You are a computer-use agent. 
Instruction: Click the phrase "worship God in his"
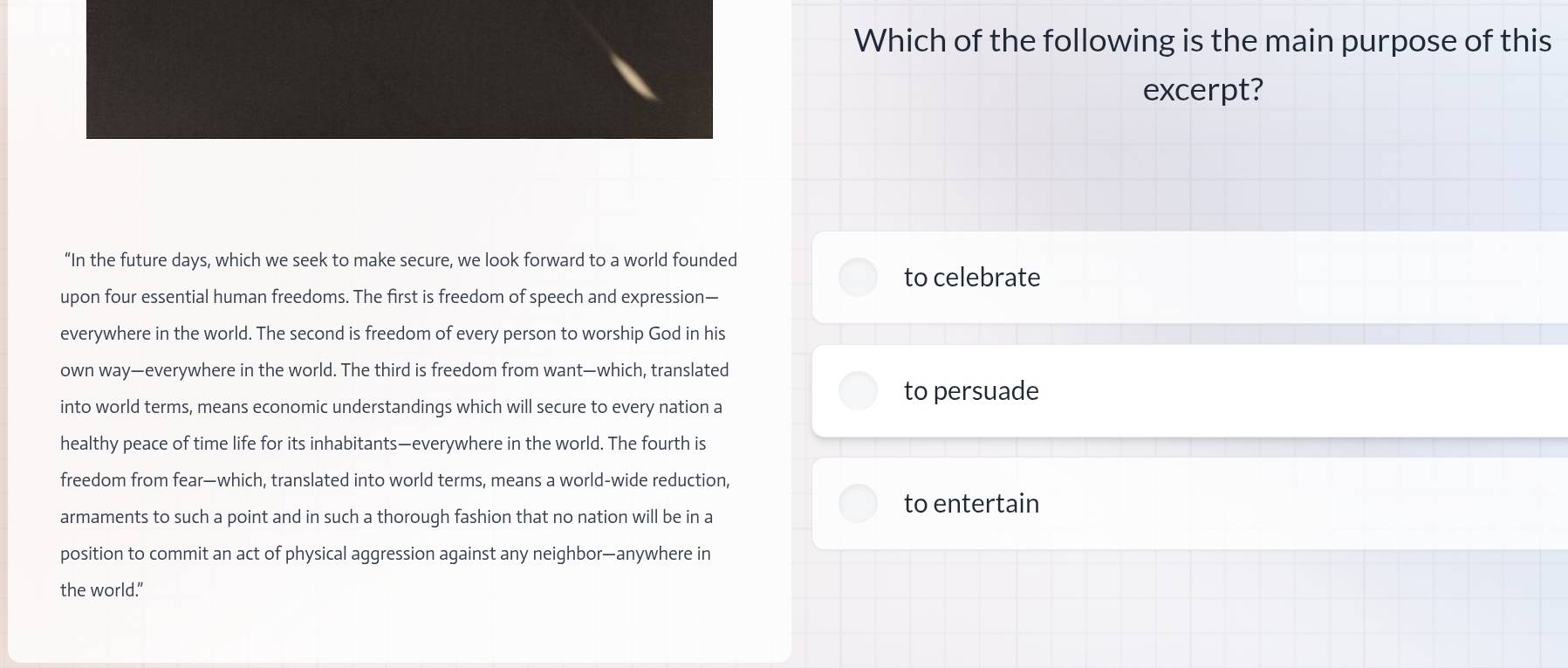click(652, 334)
